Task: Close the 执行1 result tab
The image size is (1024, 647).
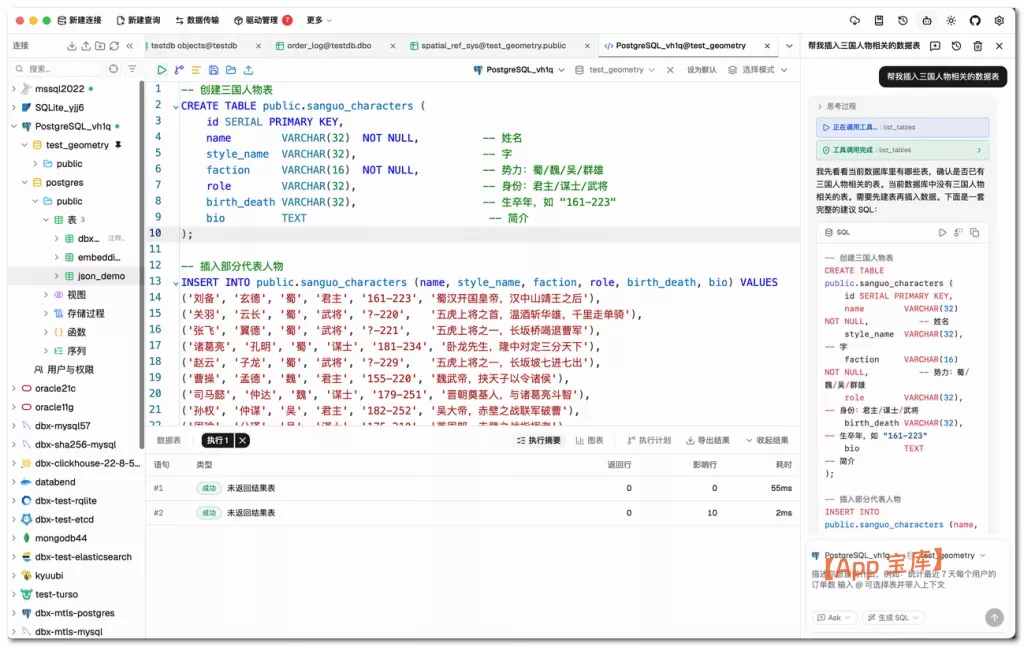Action: [x=242, y=441]
